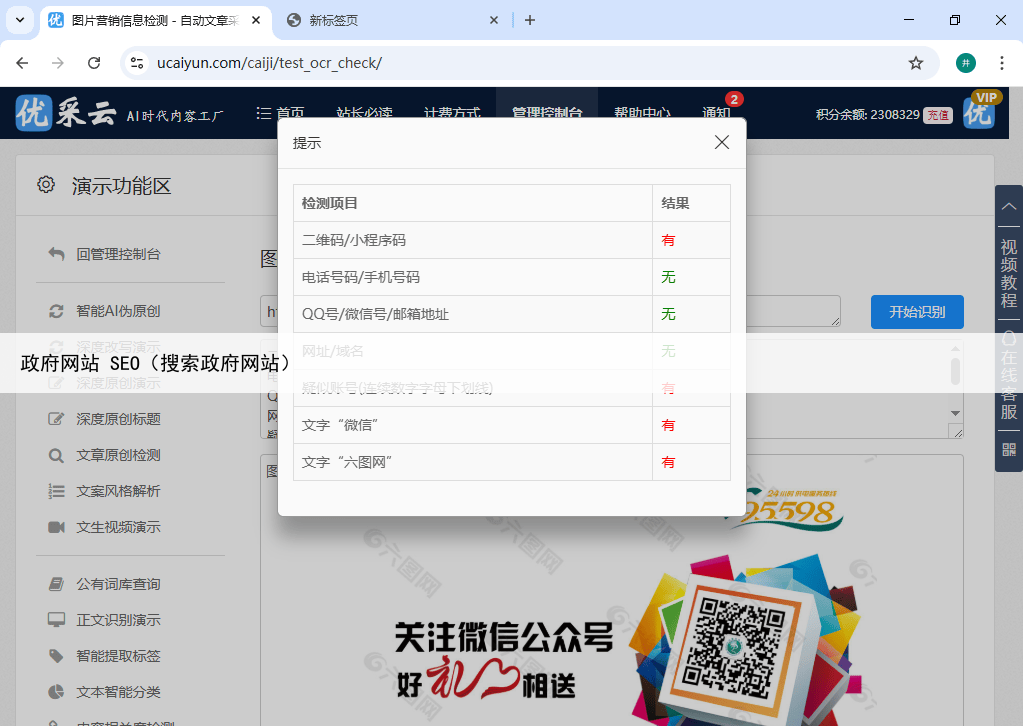Click the 深度原创标题 edit icon
This screenshot has height=726, width=1023.
click(57, 419)
